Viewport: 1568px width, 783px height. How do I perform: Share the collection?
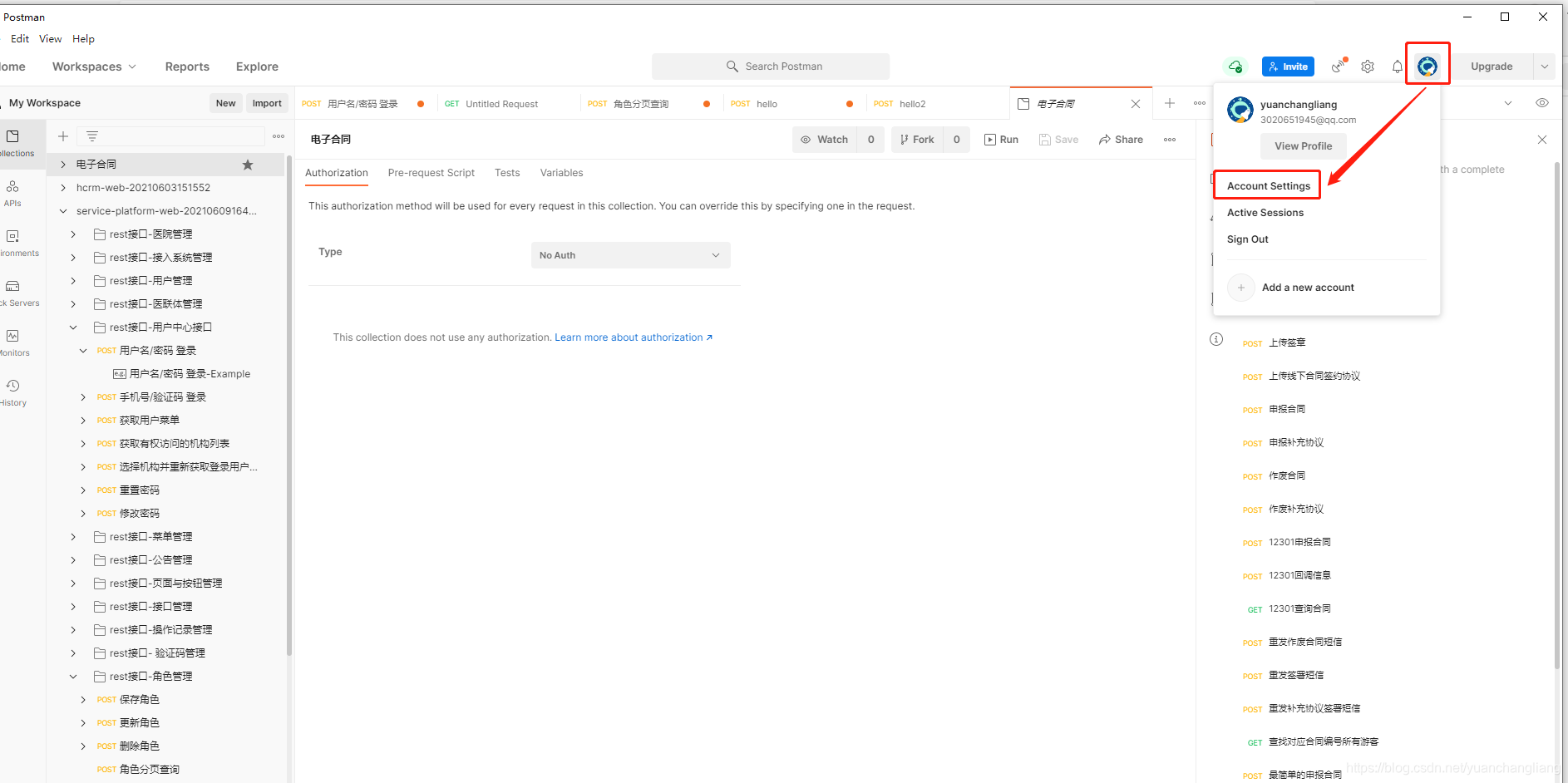coord(1121,140)
